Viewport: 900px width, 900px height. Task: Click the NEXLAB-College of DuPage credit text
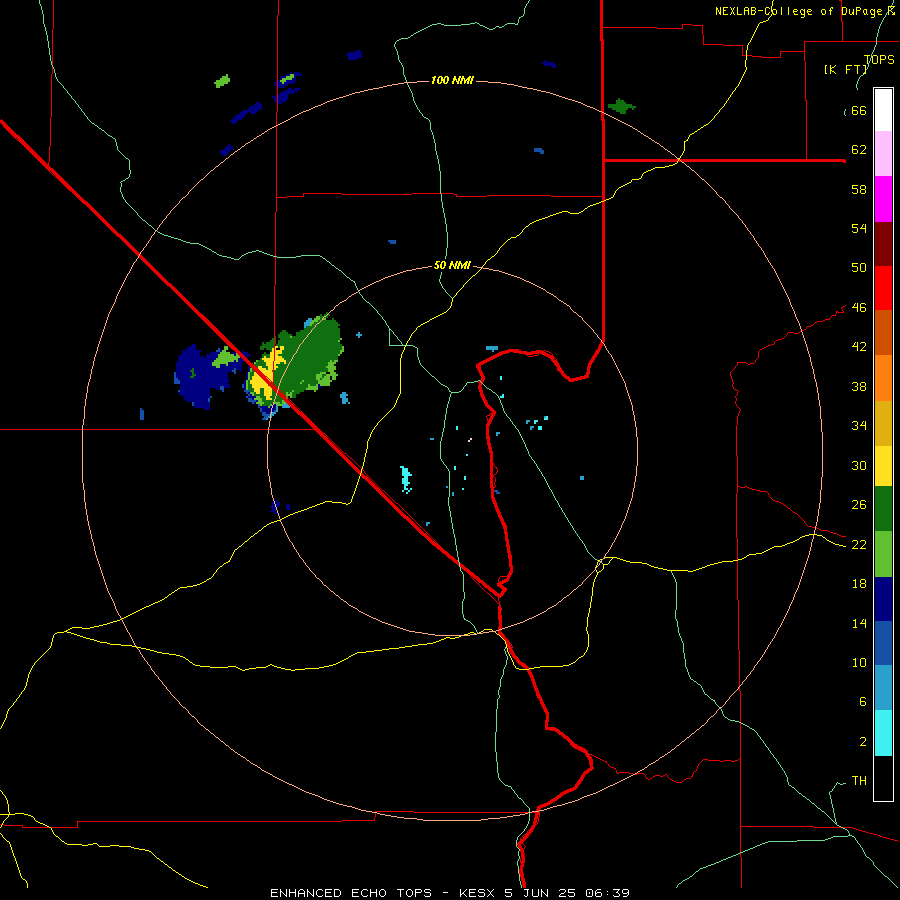[x=805, y=11]
